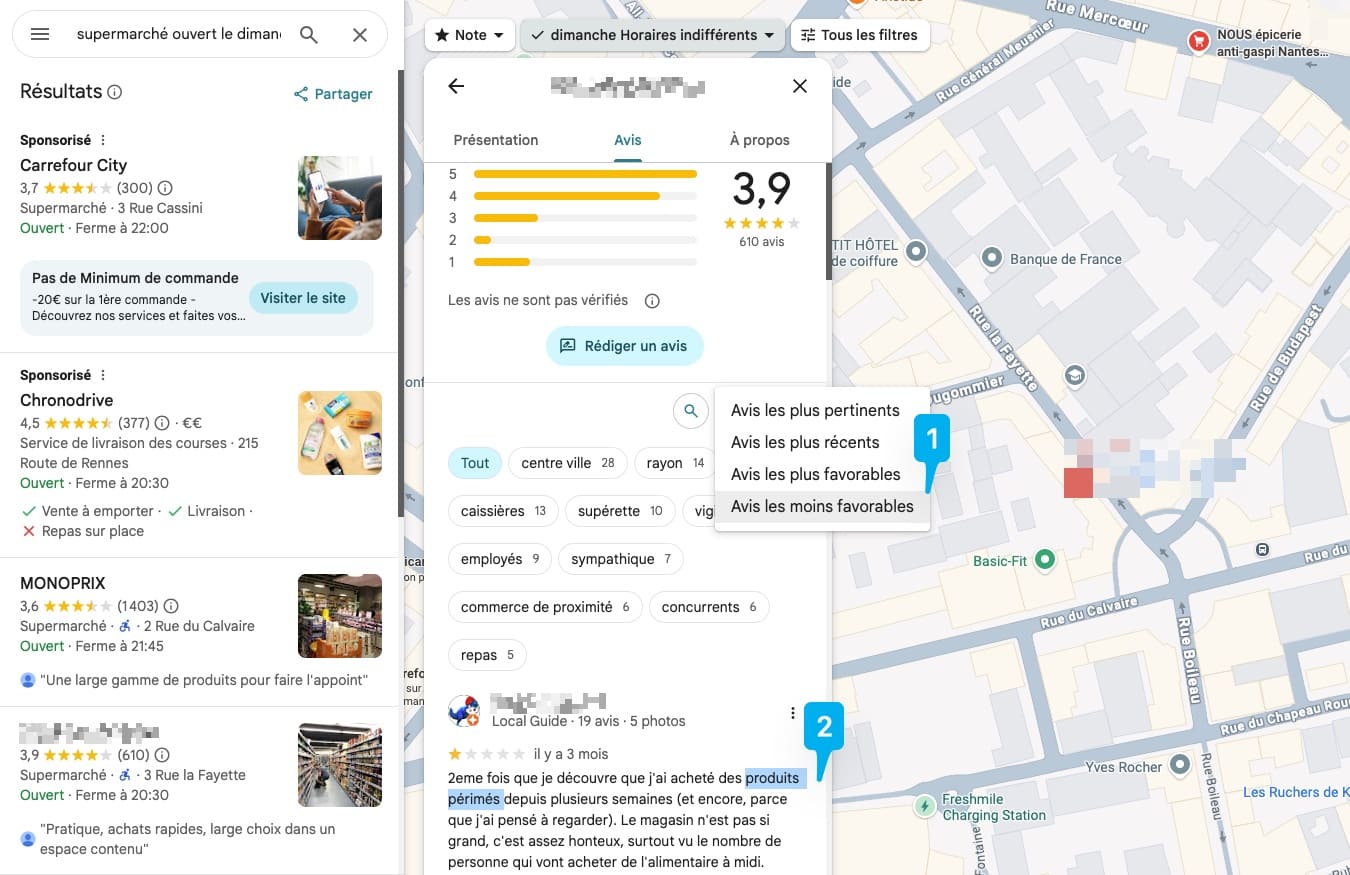Open the review's three-dot options menu

click(793, 713)
